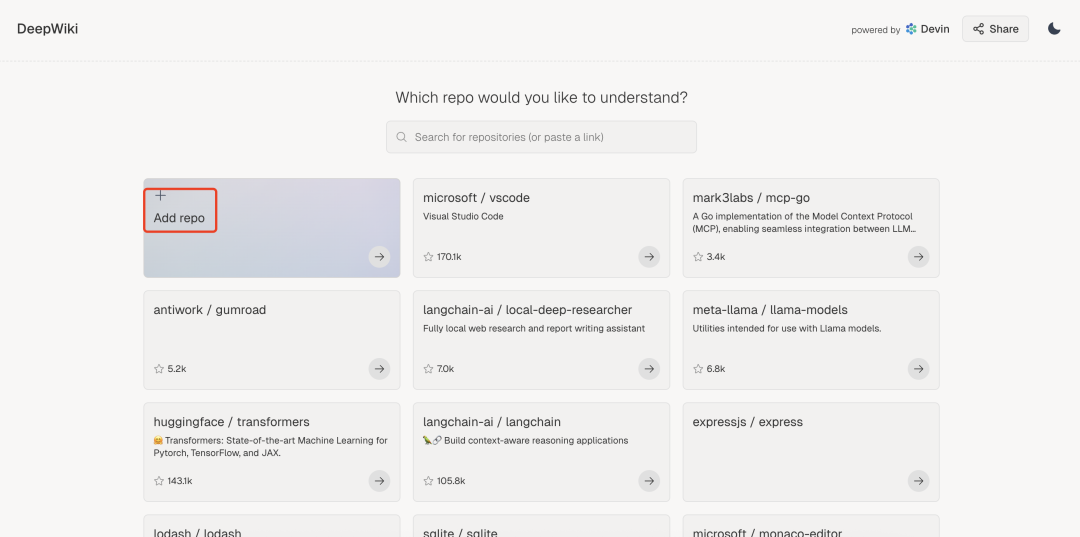Click the 3.4k star count
The width and height of the screenshot is (1080, 537).
716,257
